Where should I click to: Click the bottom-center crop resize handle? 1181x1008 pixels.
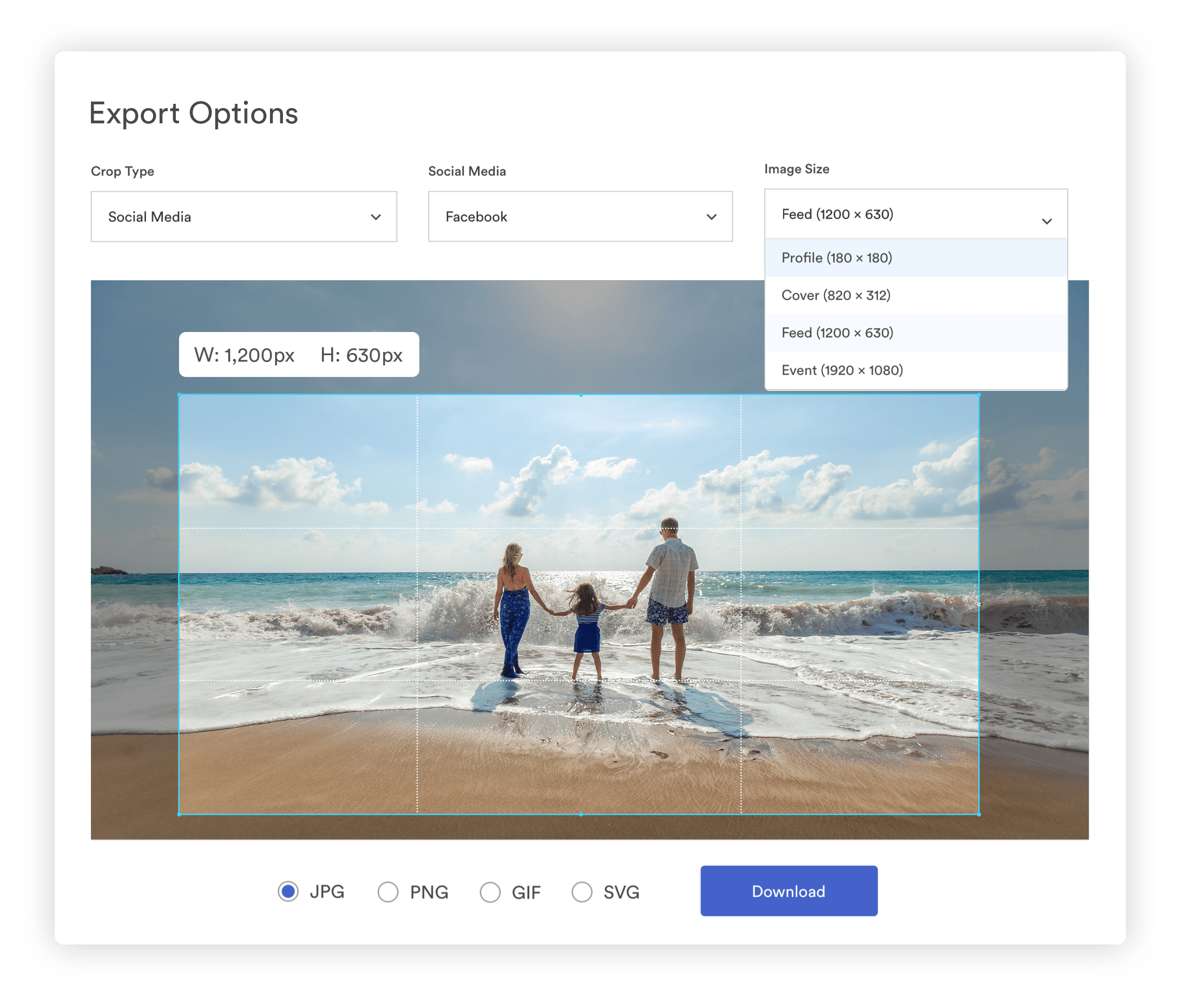[x=580, y=815]
